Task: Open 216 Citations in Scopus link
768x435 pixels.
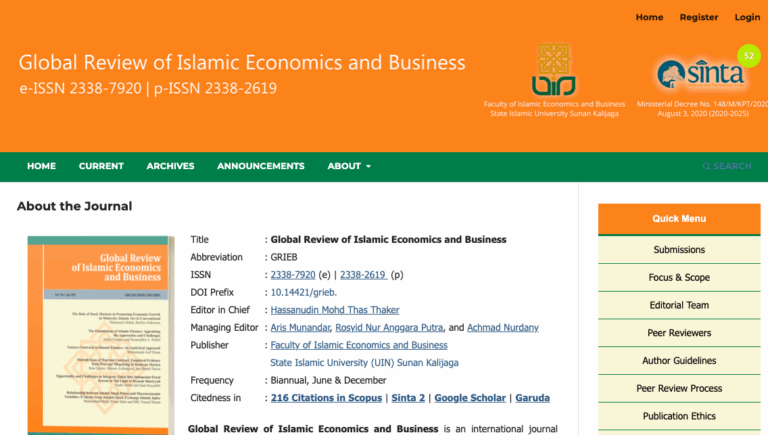Action: [328, 398]
